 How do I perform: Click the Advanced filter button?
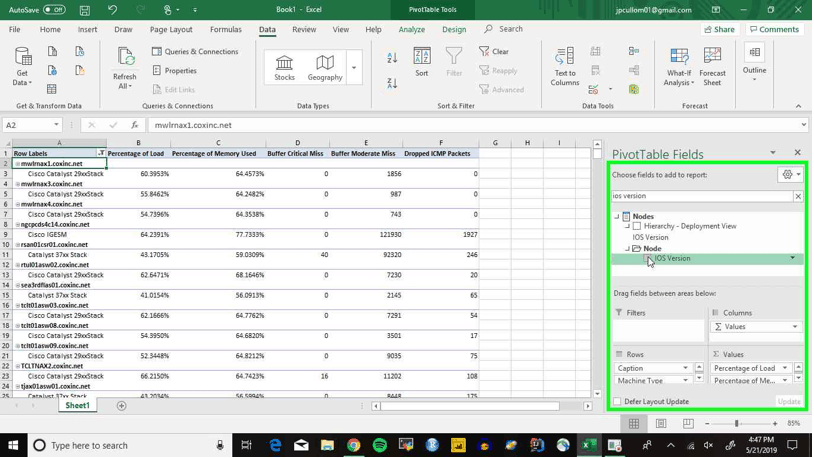(x=501, y=89)
